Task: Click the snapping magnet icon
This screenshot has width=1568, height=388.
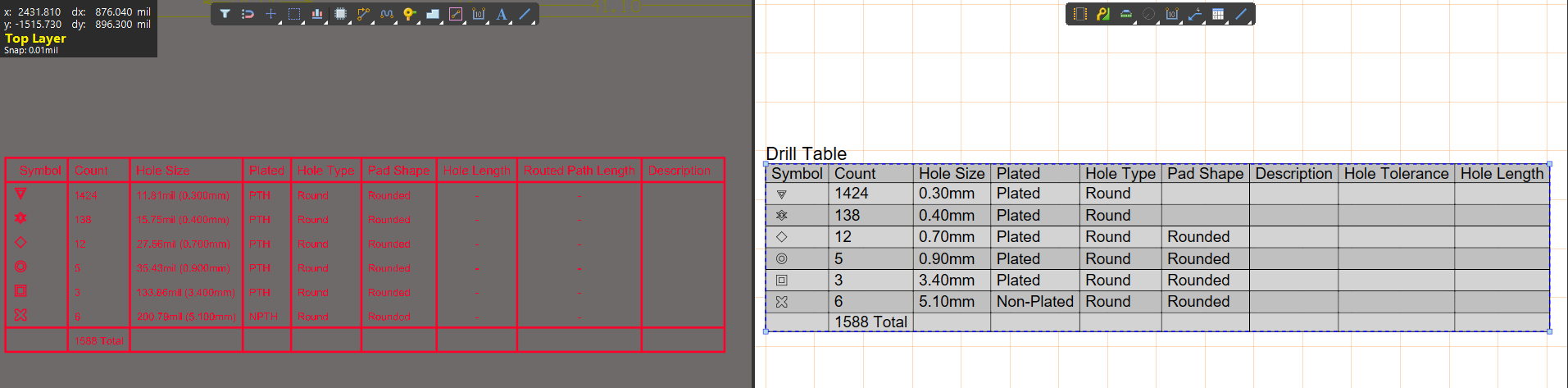Action: point(248,14)
